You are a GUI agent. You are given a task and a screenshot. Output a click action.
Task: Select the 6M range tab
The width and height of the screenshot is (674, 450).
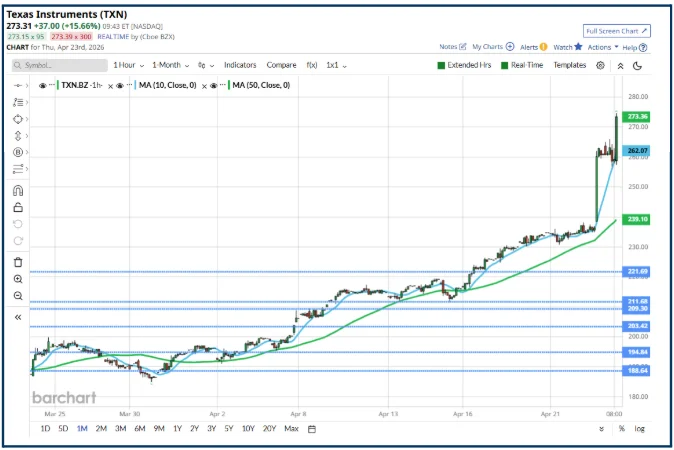[140, 429]
